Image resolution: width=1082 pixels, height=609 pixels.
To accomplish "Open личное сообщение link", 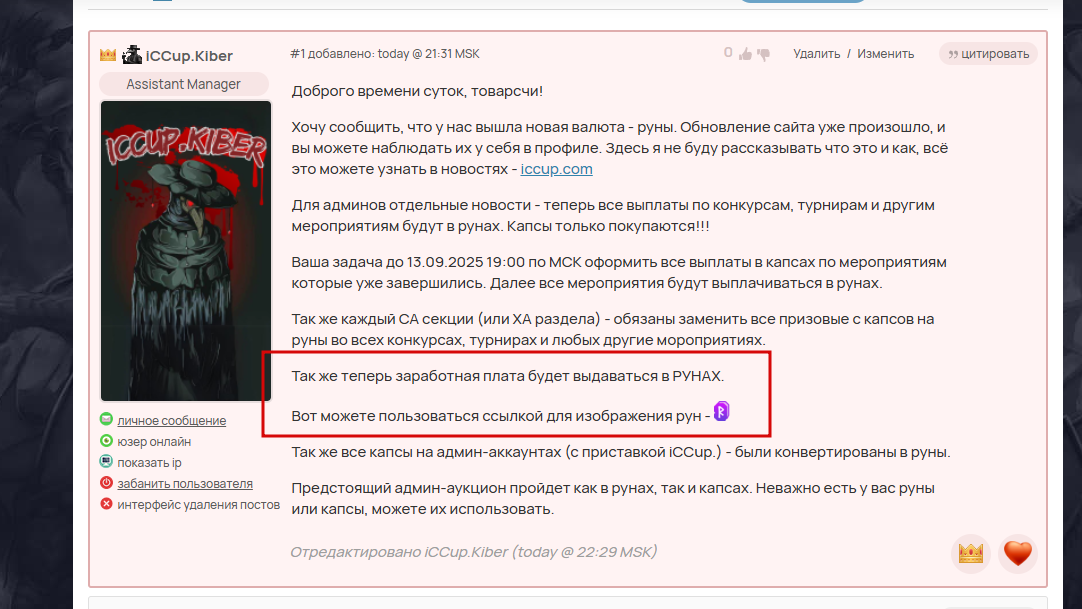I will pos(172,420).
